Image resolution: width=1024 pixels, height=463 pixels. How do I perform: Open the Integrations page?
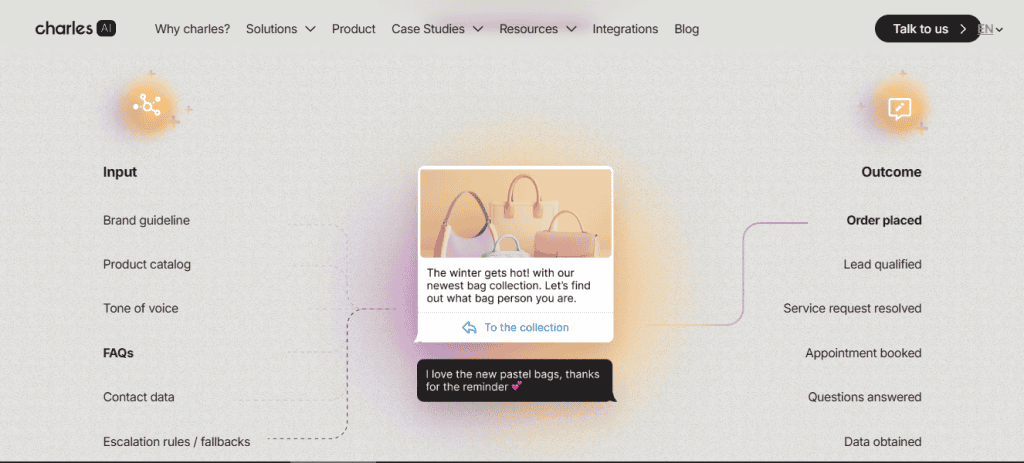pyautogui.click(x=625, y=29)
